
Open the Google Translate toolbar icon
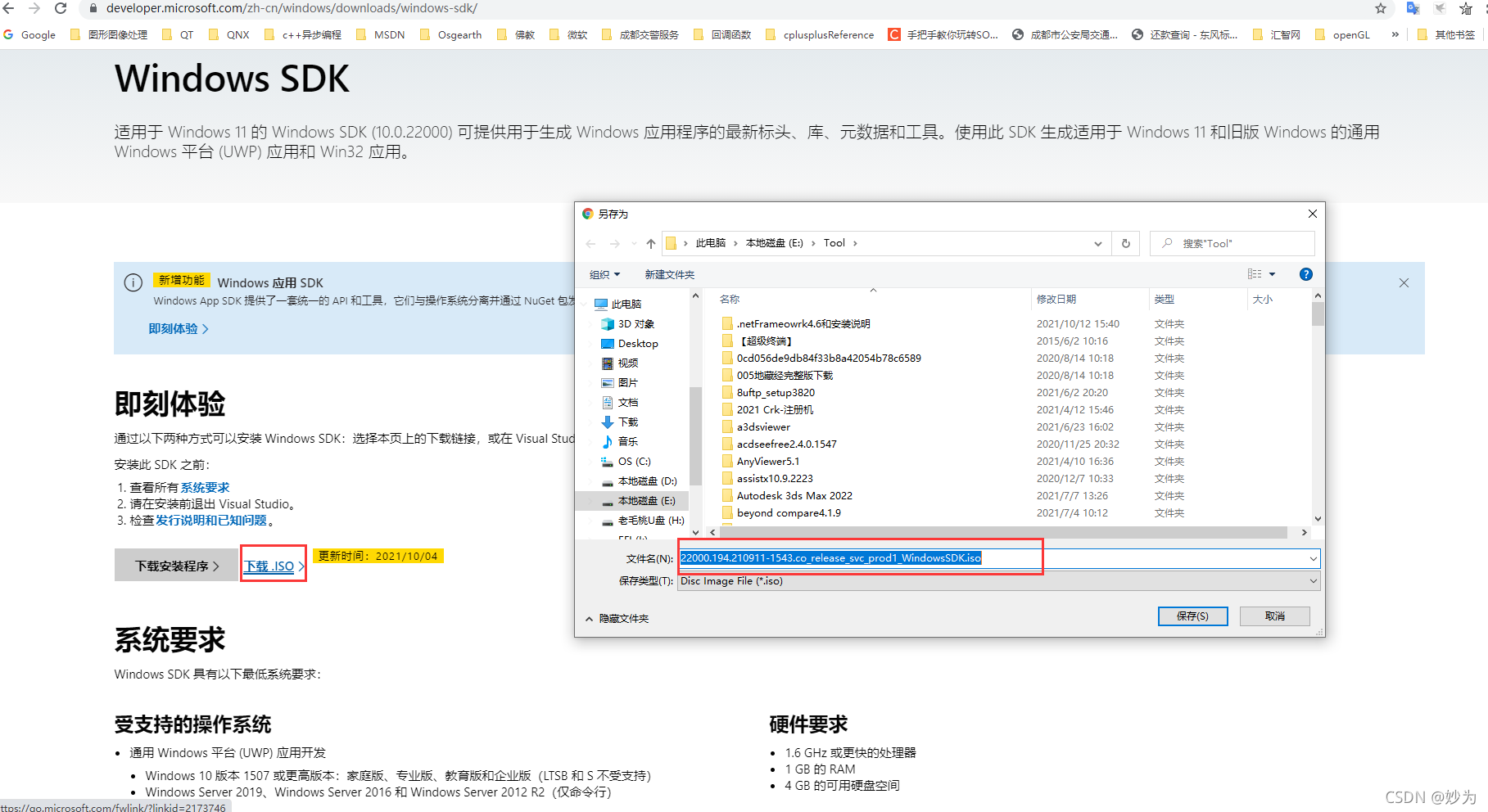(1413, 8)
